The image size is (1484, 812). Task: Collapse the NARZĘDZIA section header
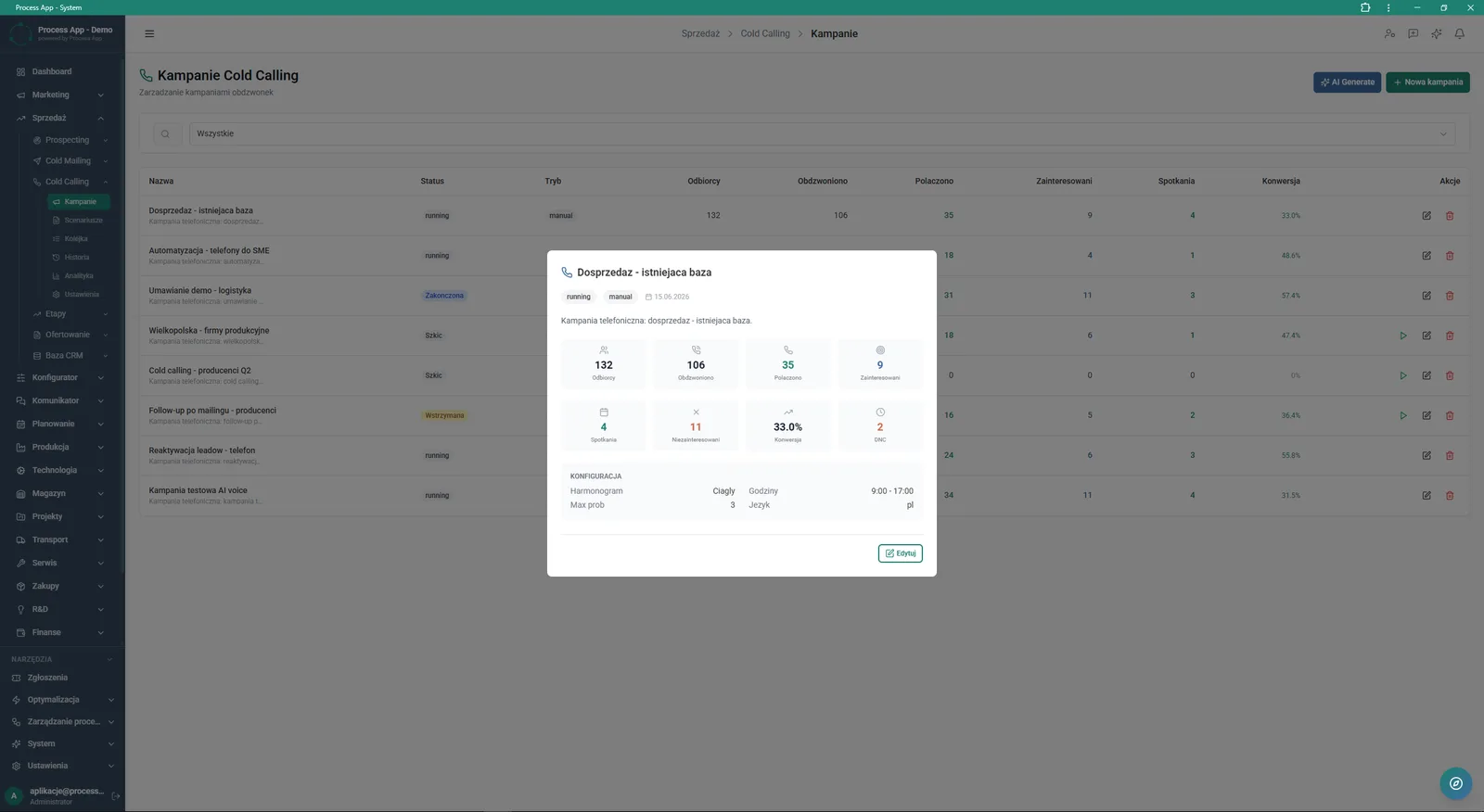61,659
